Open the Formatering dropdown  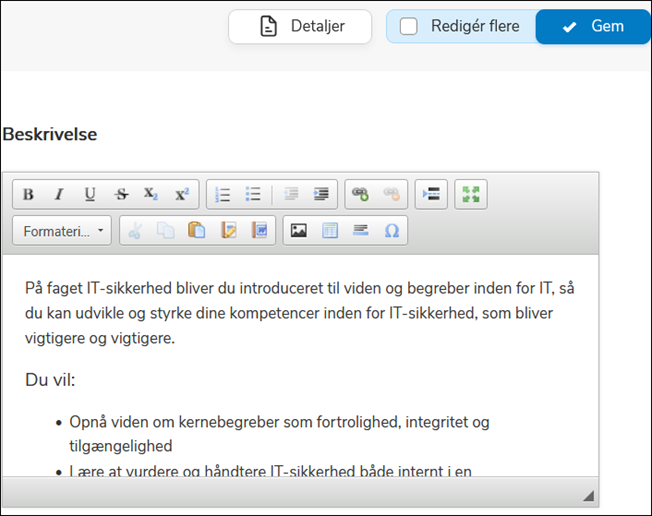[62, 231]
